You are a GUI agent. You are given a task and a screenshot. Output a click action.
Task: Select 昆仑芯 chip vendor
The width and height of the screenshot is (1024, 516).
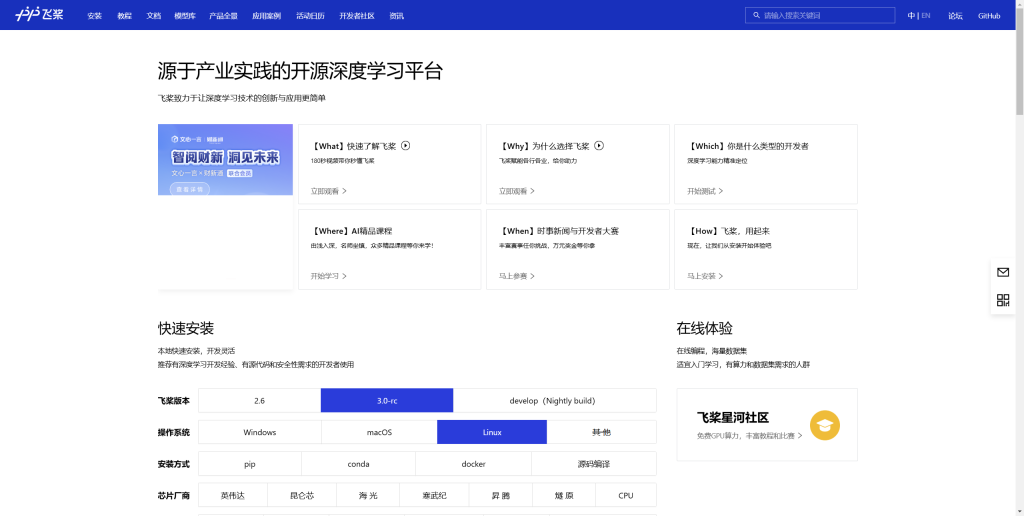tap(302, 496)
